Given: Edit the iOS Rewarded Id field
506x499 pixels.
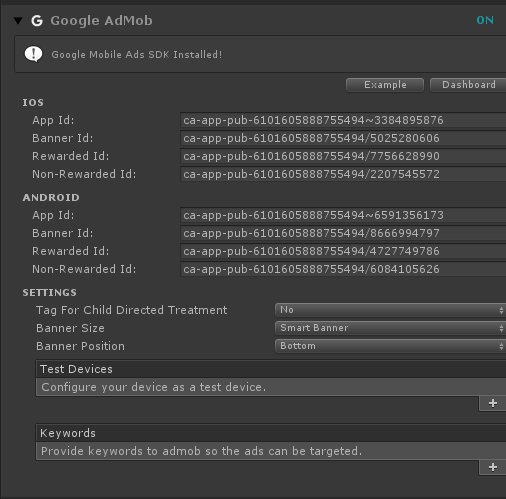Looking at the screenshot, I should point(343,156).
